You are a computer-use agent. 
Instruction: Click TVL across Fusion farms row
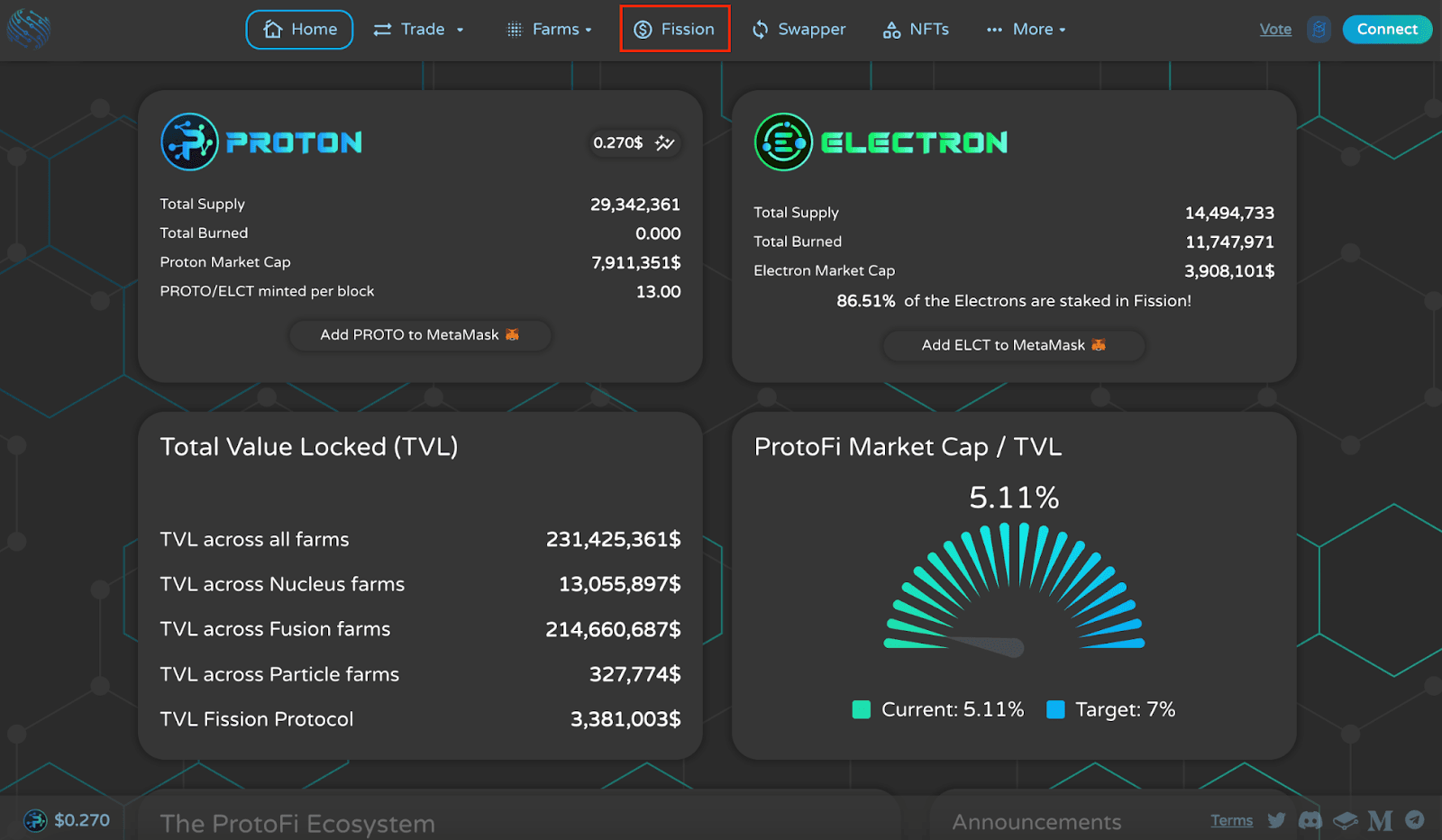pos(420,629)
